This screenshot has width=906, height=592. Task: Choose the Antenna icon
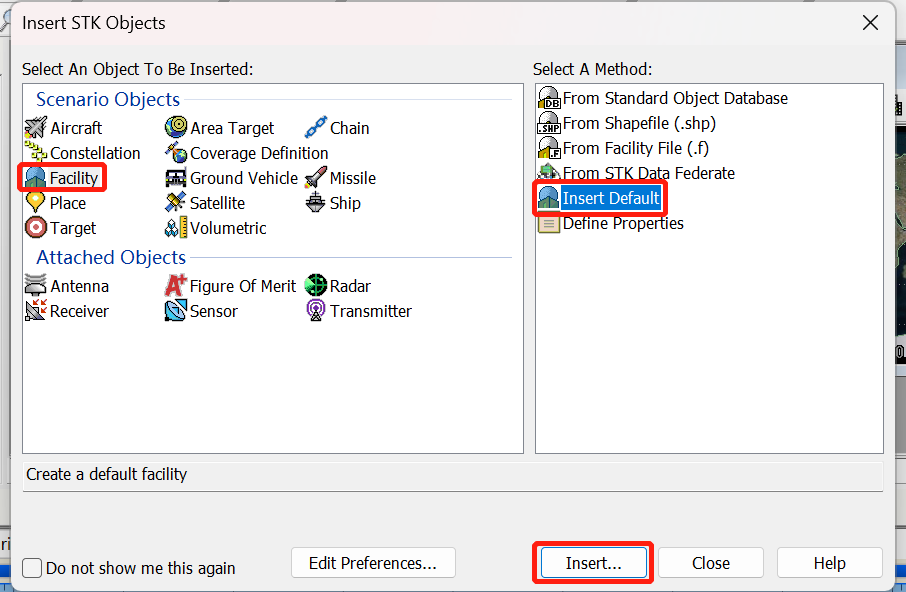[x=36, y=286]
